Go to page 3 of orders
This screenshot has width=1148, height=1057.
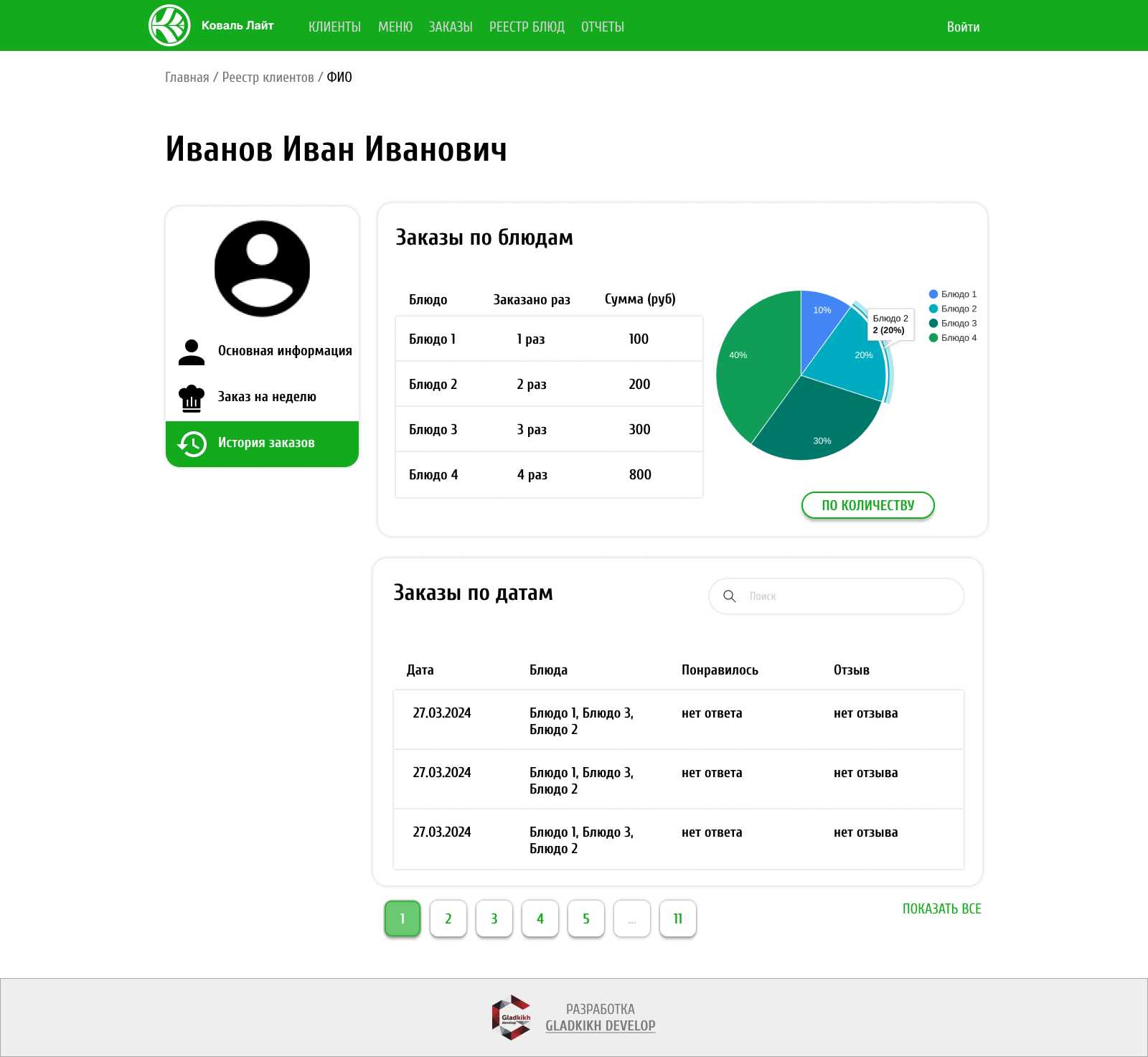[x=494, y=919]
